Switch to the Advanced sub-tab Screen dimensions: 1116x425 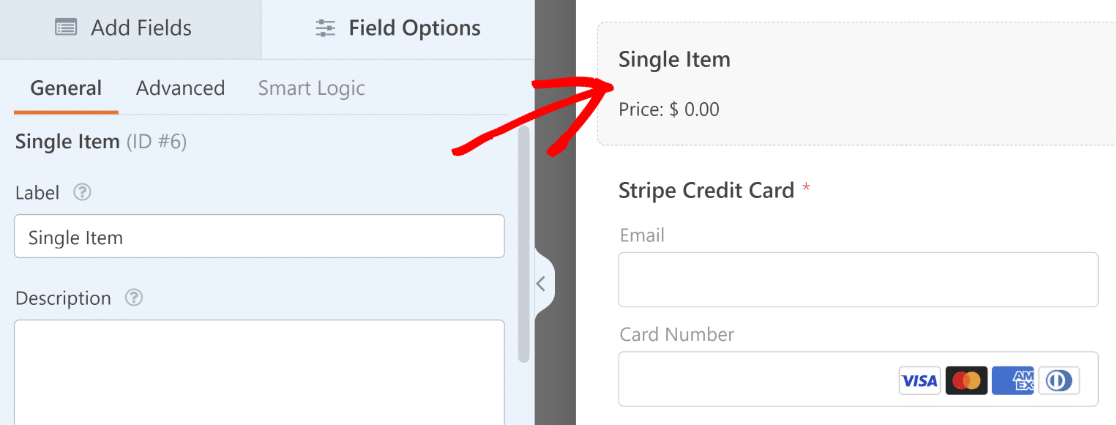click(x=180, y=88)
